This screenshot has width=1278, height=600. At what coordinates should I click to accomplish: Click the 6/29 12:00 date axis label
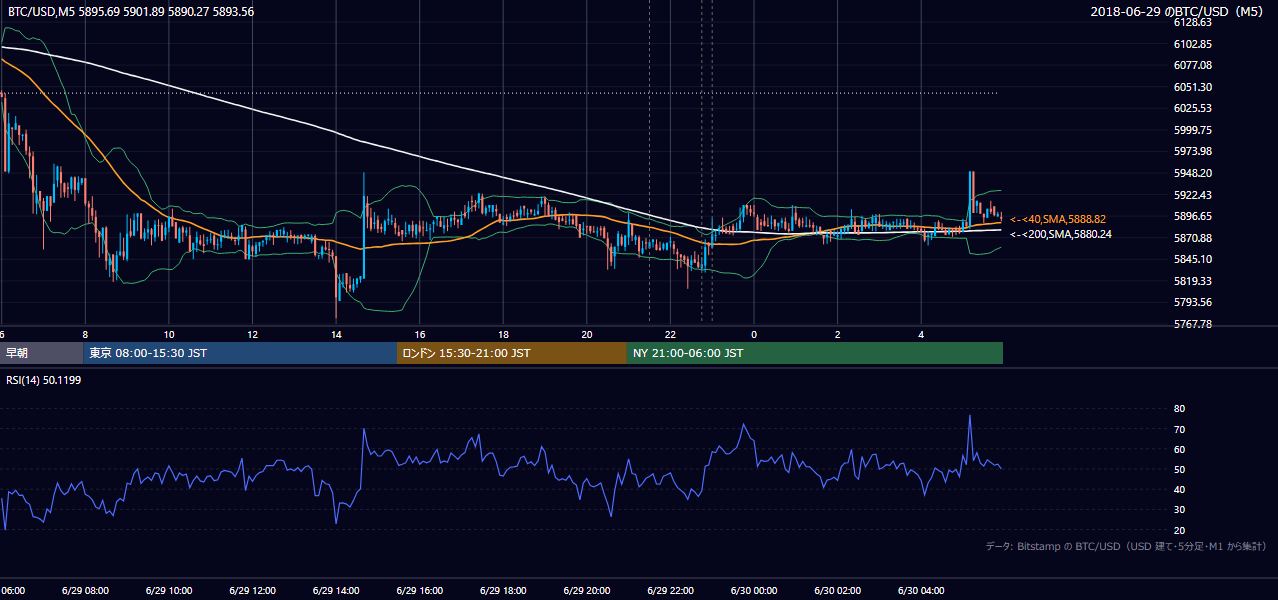click(x=252, y=591)
